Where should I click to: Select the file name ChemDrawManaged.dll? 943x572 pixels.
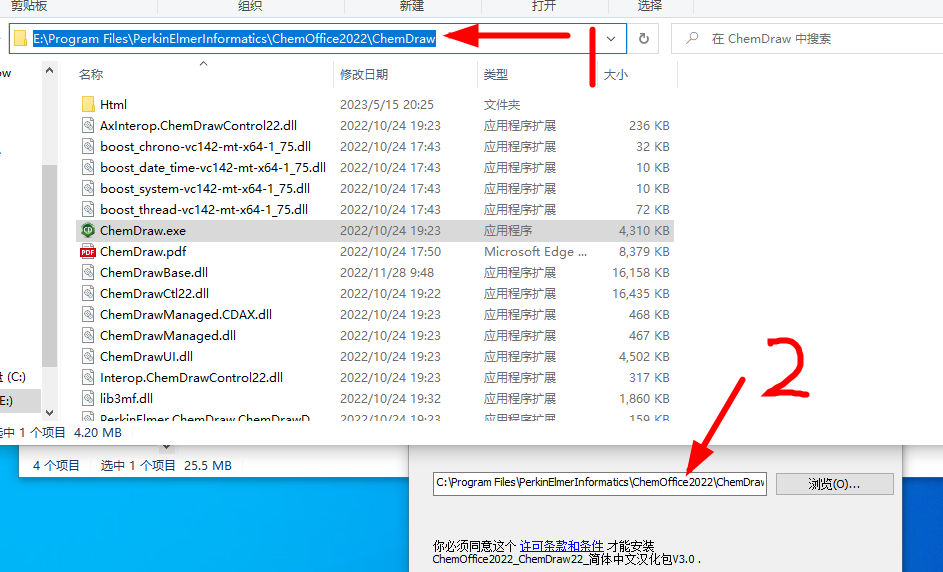click(168, 336)
